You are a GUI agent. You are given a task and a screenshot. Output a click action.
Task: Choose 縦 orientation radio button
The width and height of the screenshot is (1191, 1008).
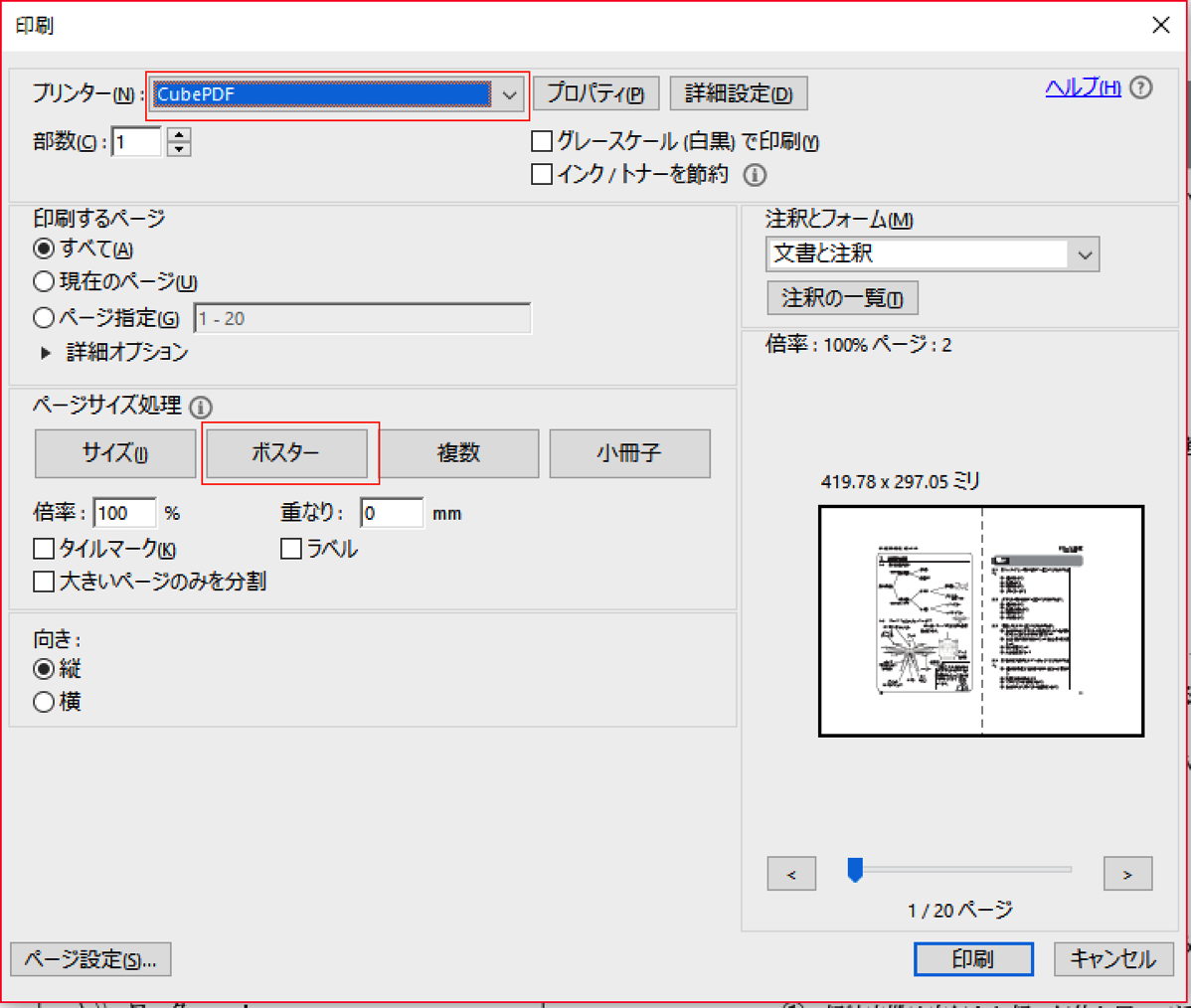(x=44, y=669)
